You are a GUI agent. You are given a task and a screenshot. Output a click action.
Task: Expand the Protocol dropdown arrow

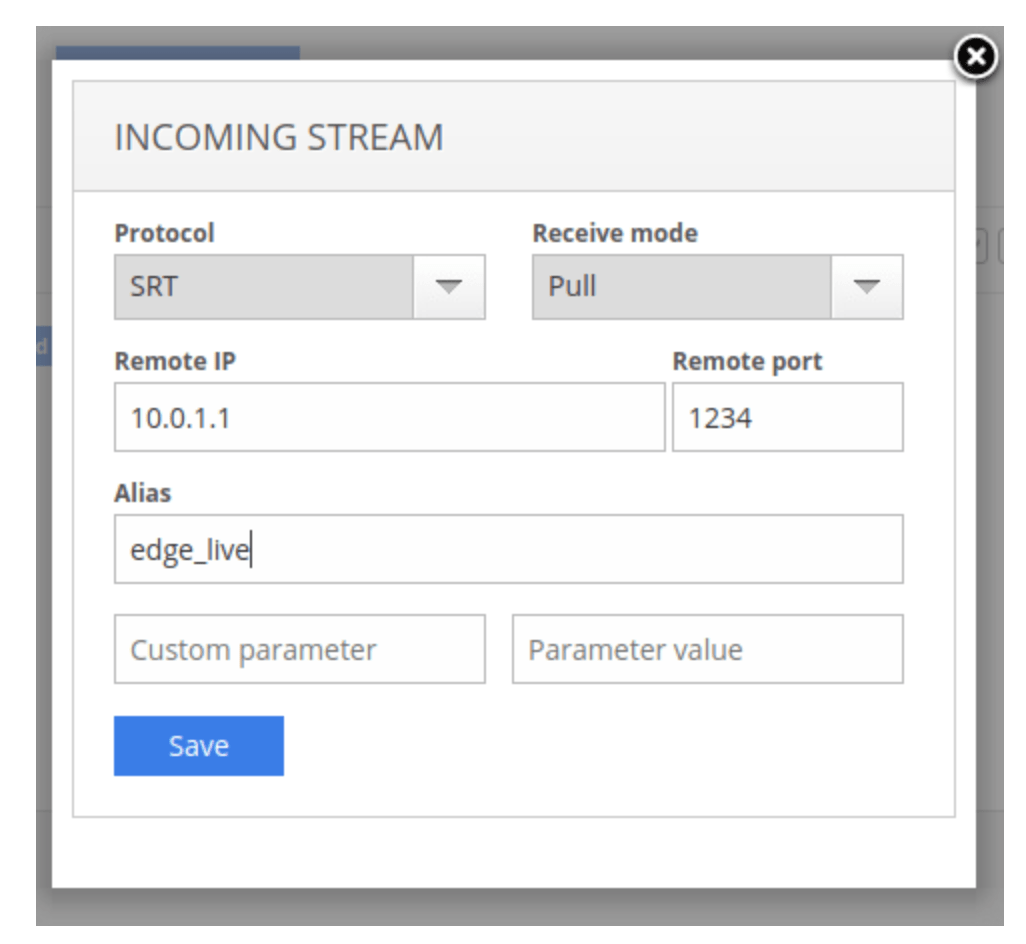pyautogui.click(x=449, y=287)
